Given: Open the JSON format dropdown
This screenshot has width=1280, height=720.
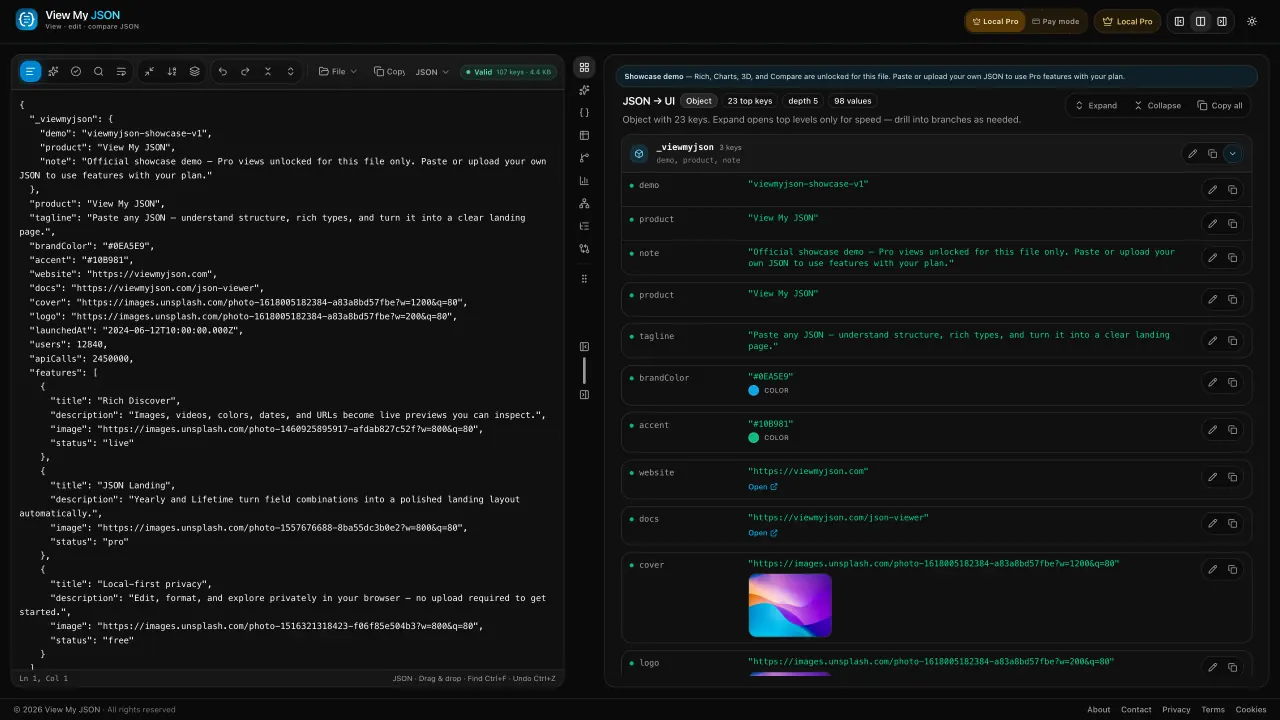Looking at the screenshot, I should click(432, 72).
